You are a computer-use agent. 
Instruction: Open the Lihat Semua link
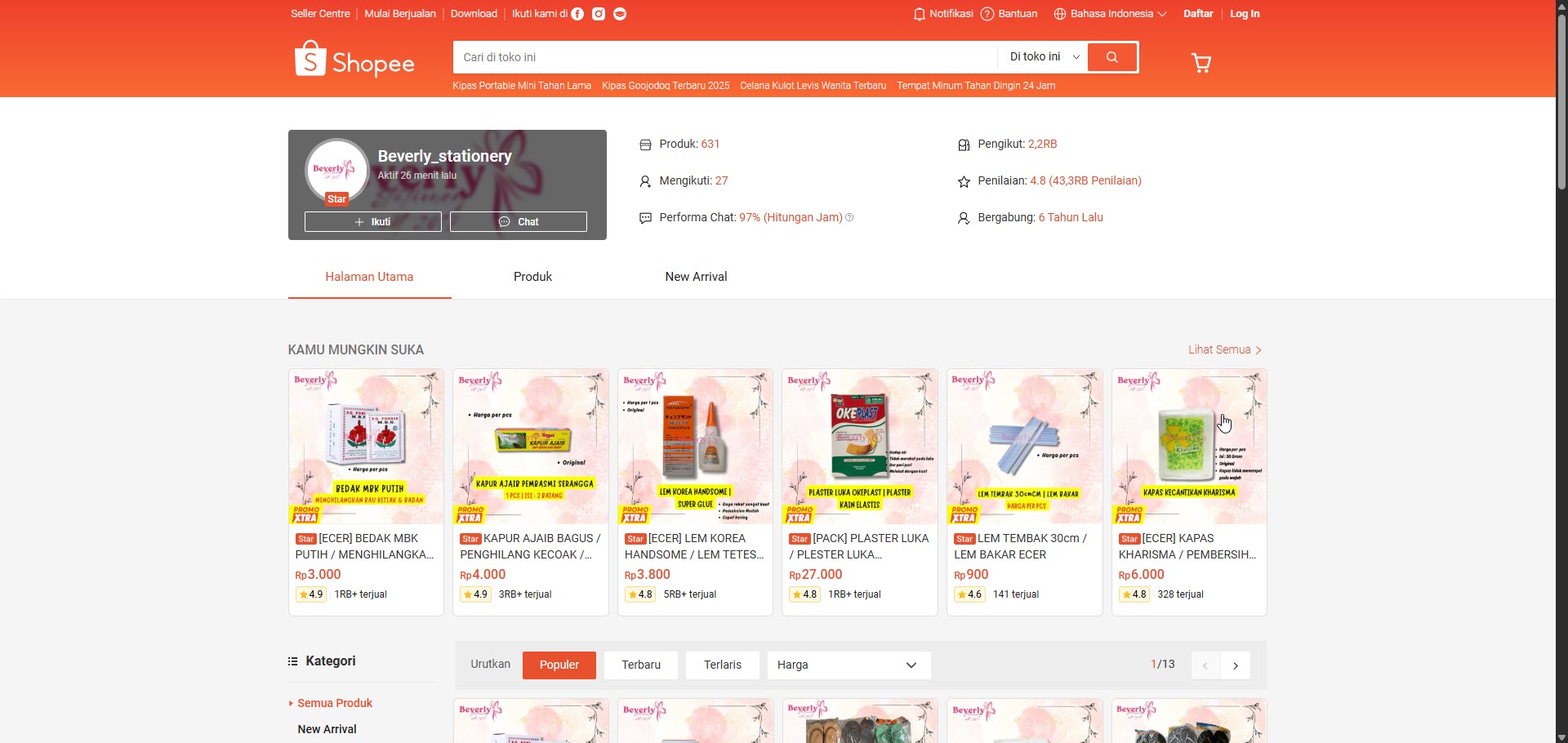coord(1225,350)
